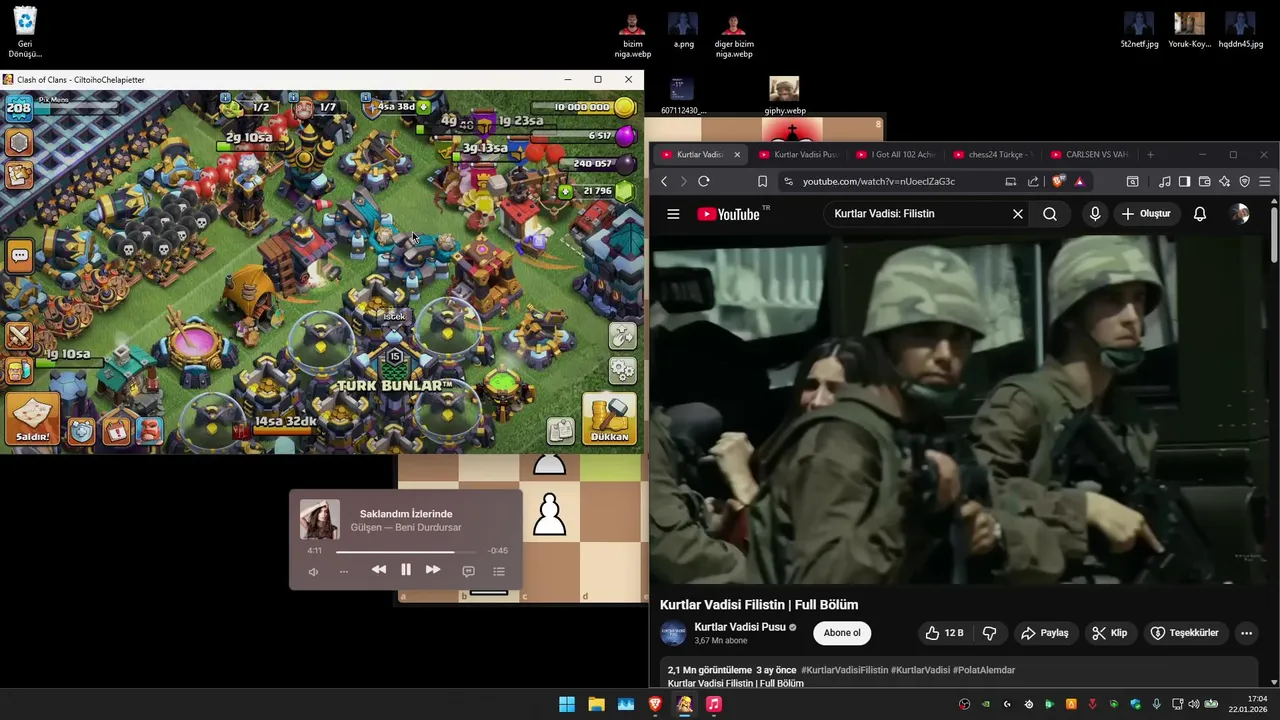Click the shield icon next to Saldır!

(81, 431)
